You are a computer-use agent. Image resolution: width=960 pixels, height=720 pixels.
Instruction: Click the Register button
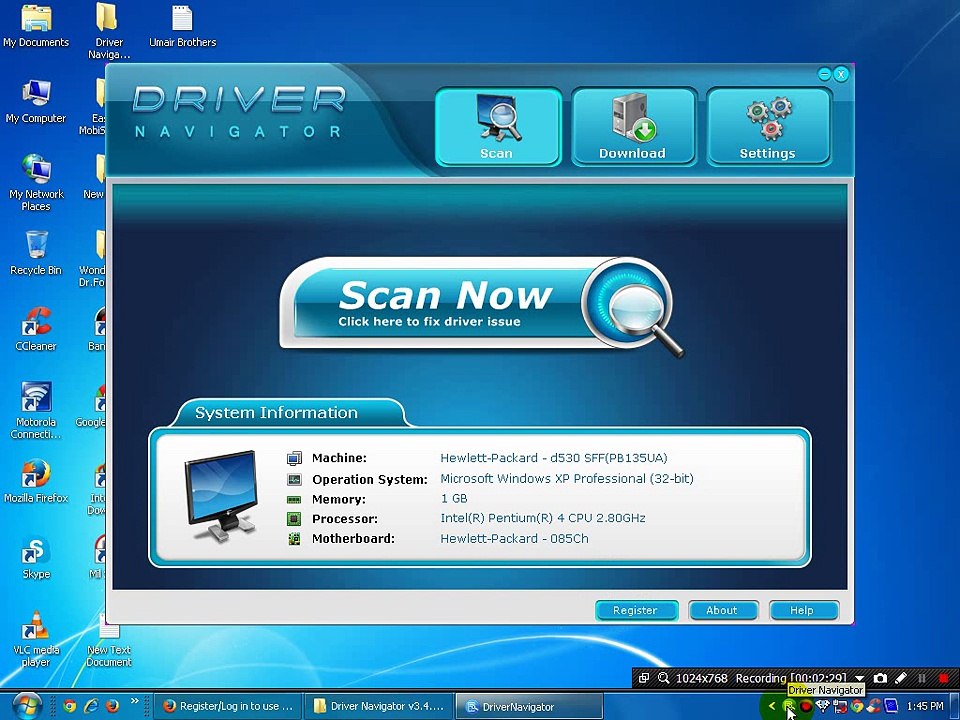coord(636,610)
